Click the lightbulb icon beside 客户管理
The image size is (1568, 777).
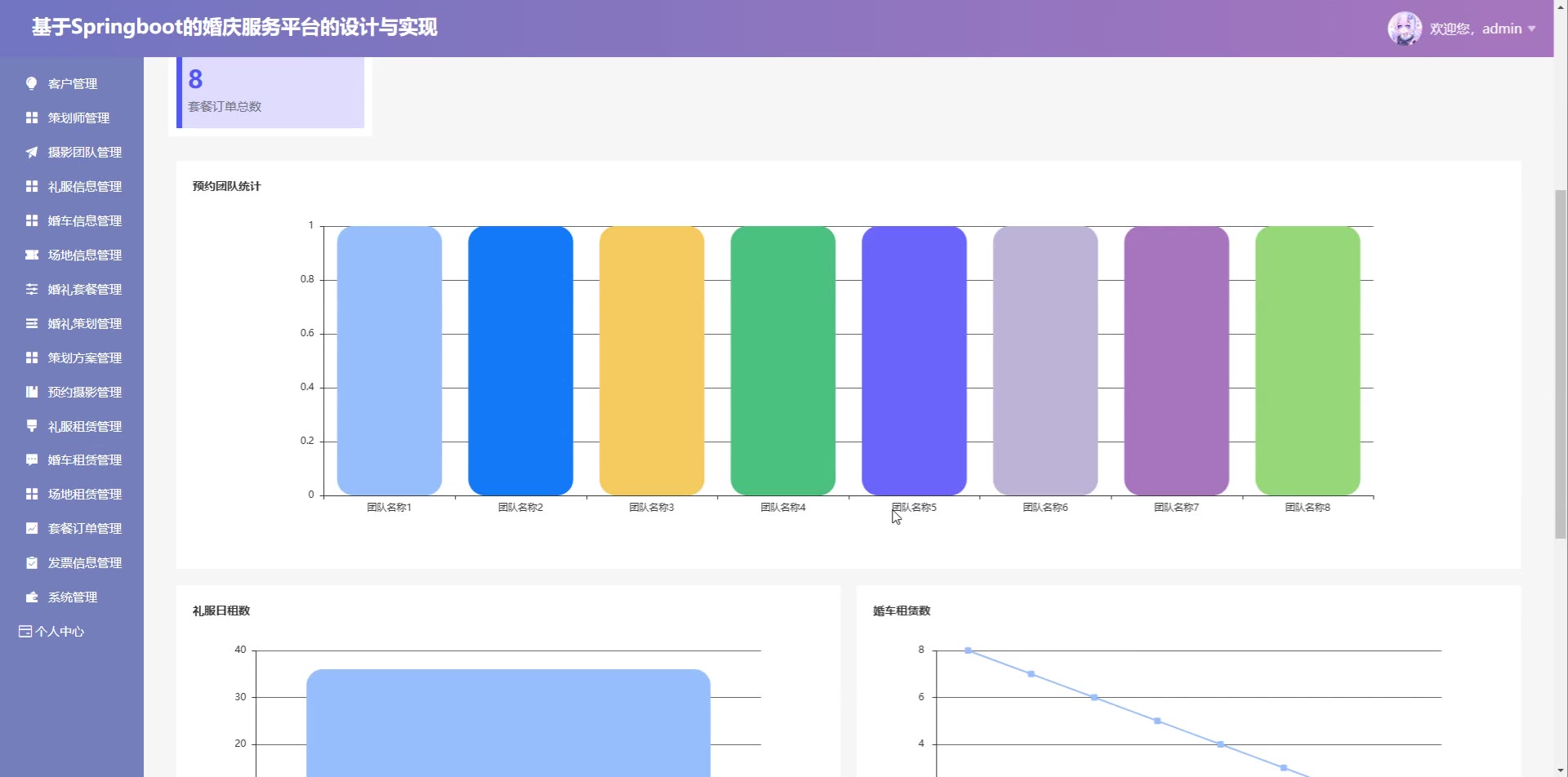[32, 83]
